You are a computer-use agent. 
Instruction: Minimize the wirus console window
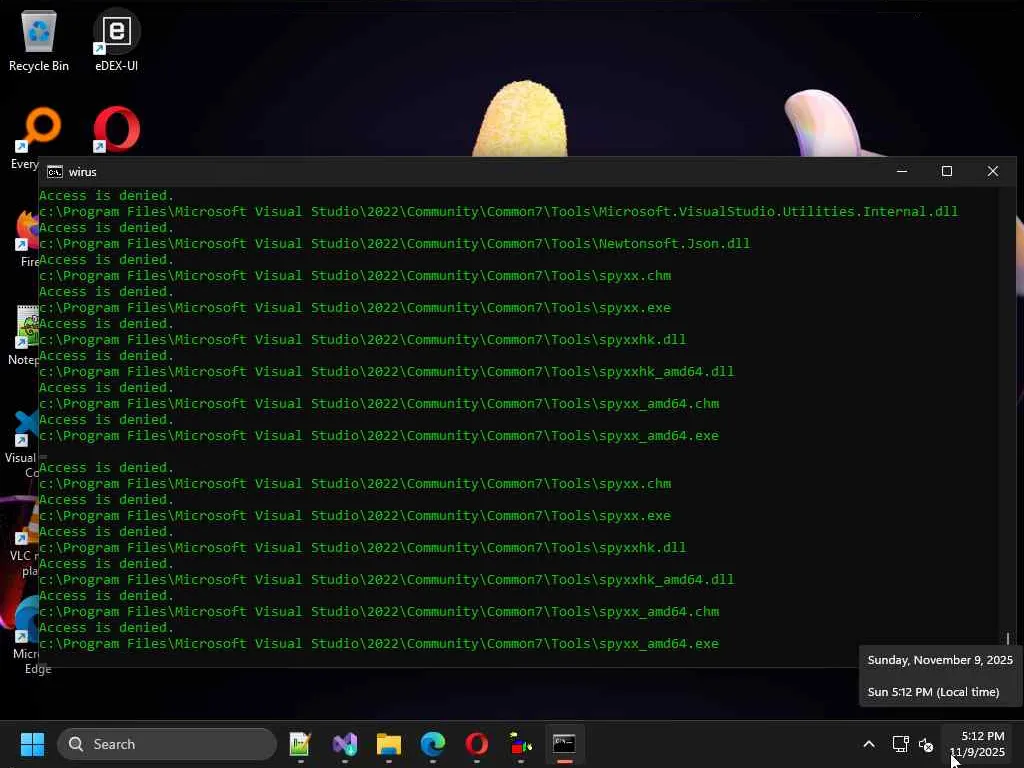pos(902,171)
